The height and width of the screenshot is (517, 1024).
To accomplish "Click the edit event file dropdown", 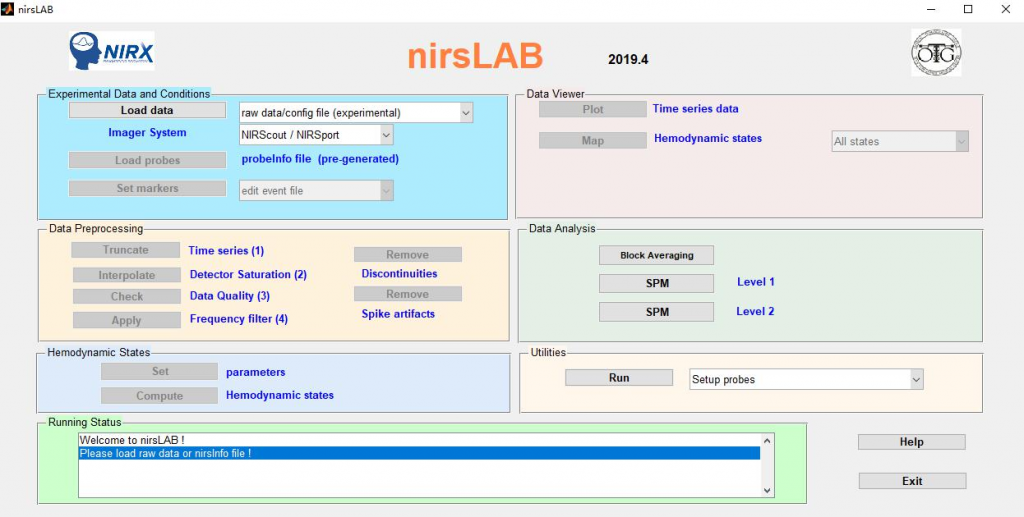I will (316, 190).
